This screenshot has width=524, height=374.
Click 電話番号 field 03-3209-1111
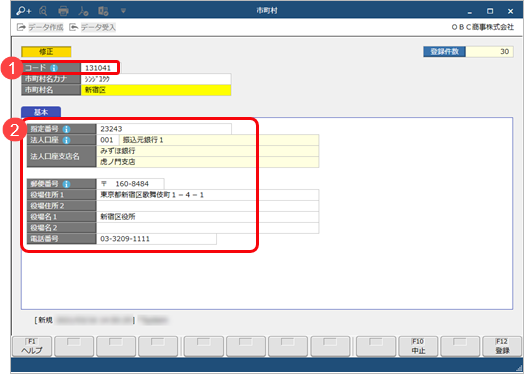(156, 239)
